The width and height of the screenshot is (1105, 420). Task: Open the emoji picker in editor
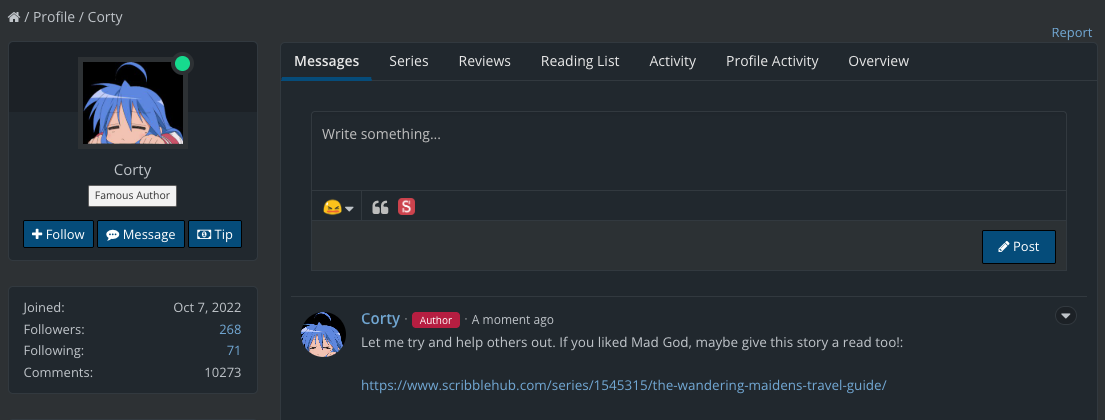point(338,207)
